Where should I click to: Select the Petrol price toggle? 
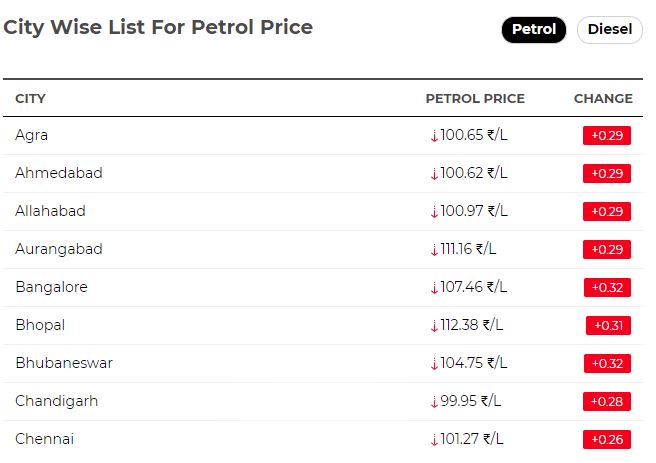click(x=533, y=30)
